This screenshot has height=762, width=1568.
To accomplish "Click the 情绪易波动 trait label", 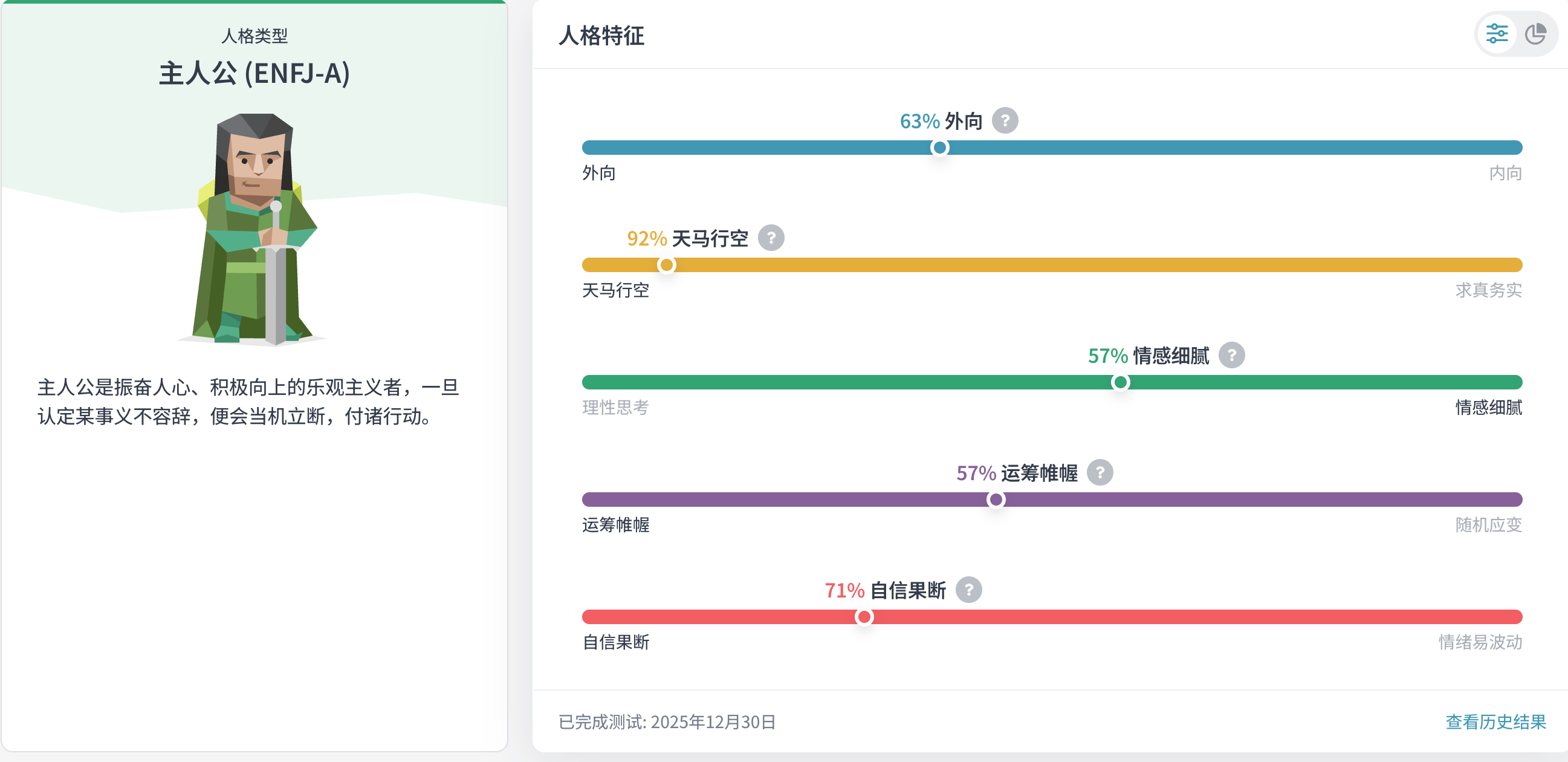I will click(x=1480, y=642).
